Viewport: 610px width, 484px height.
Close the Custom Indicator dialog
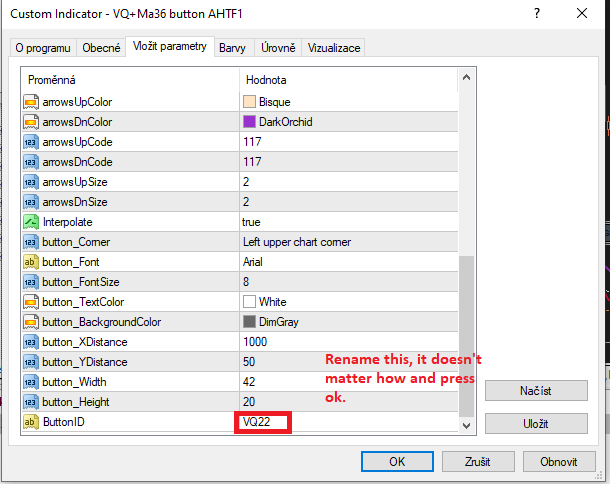click(582, 14)
